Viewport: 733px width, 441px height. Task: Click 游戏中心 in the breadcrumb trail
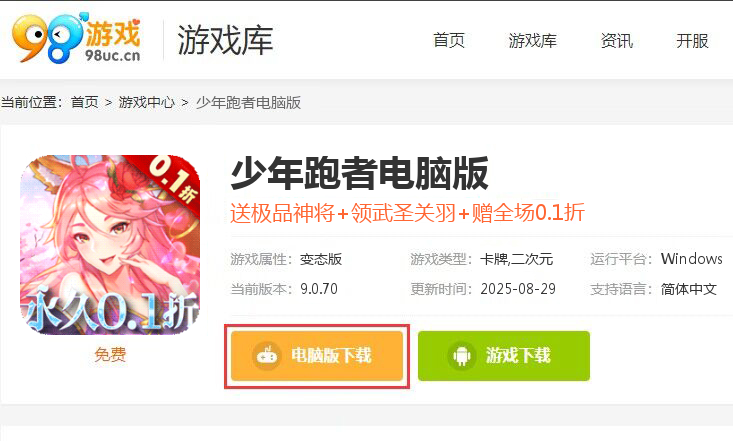click(146, 102)
